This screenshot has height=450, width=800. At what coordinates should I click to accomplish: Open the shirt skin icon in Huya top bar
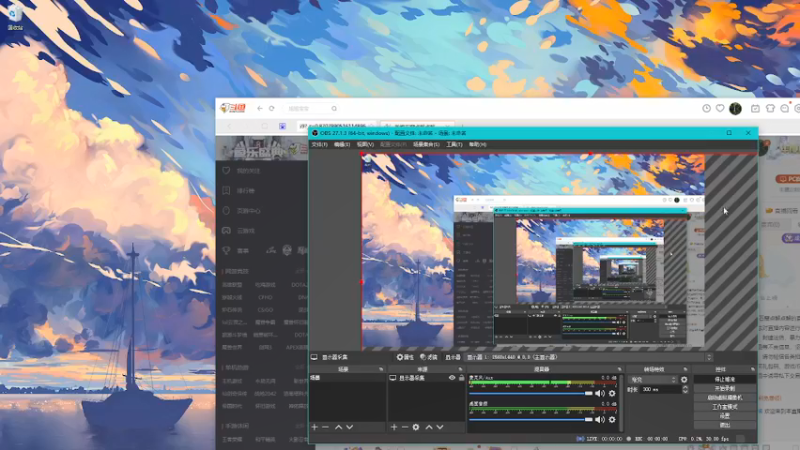(x=770, y=108)
